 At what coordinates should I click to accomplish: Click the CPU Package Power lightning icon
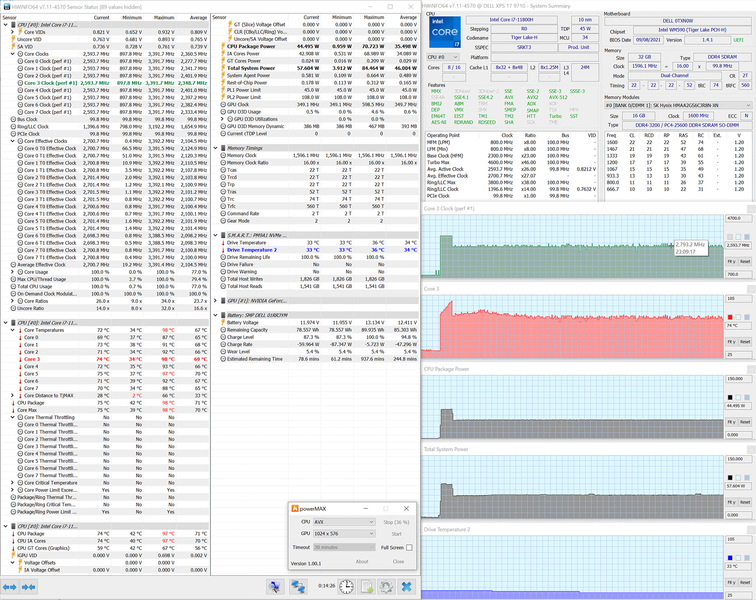(x=223, y=46)
